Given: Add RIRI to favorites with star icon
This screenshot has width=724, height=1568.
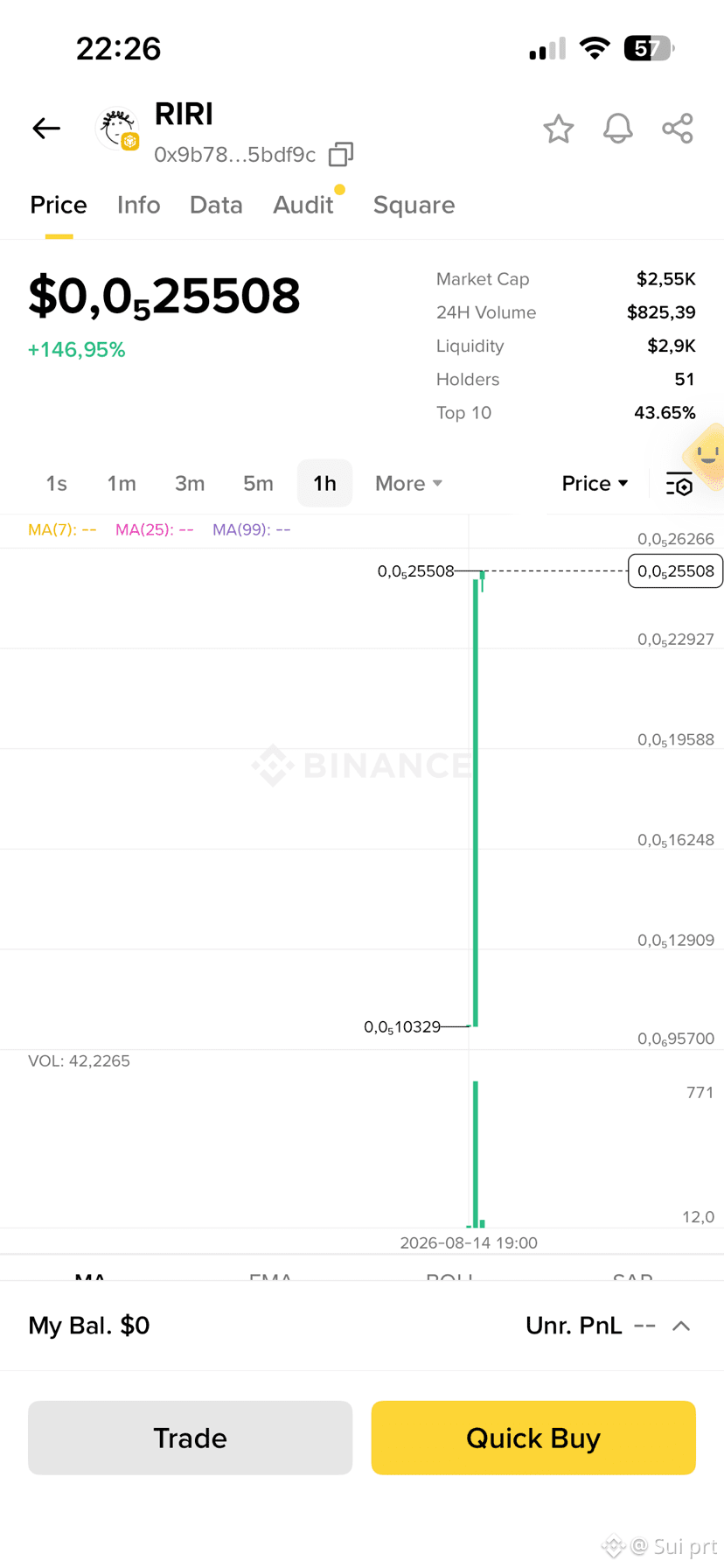Looking at the screenshot, I should [x=559, y=129].
